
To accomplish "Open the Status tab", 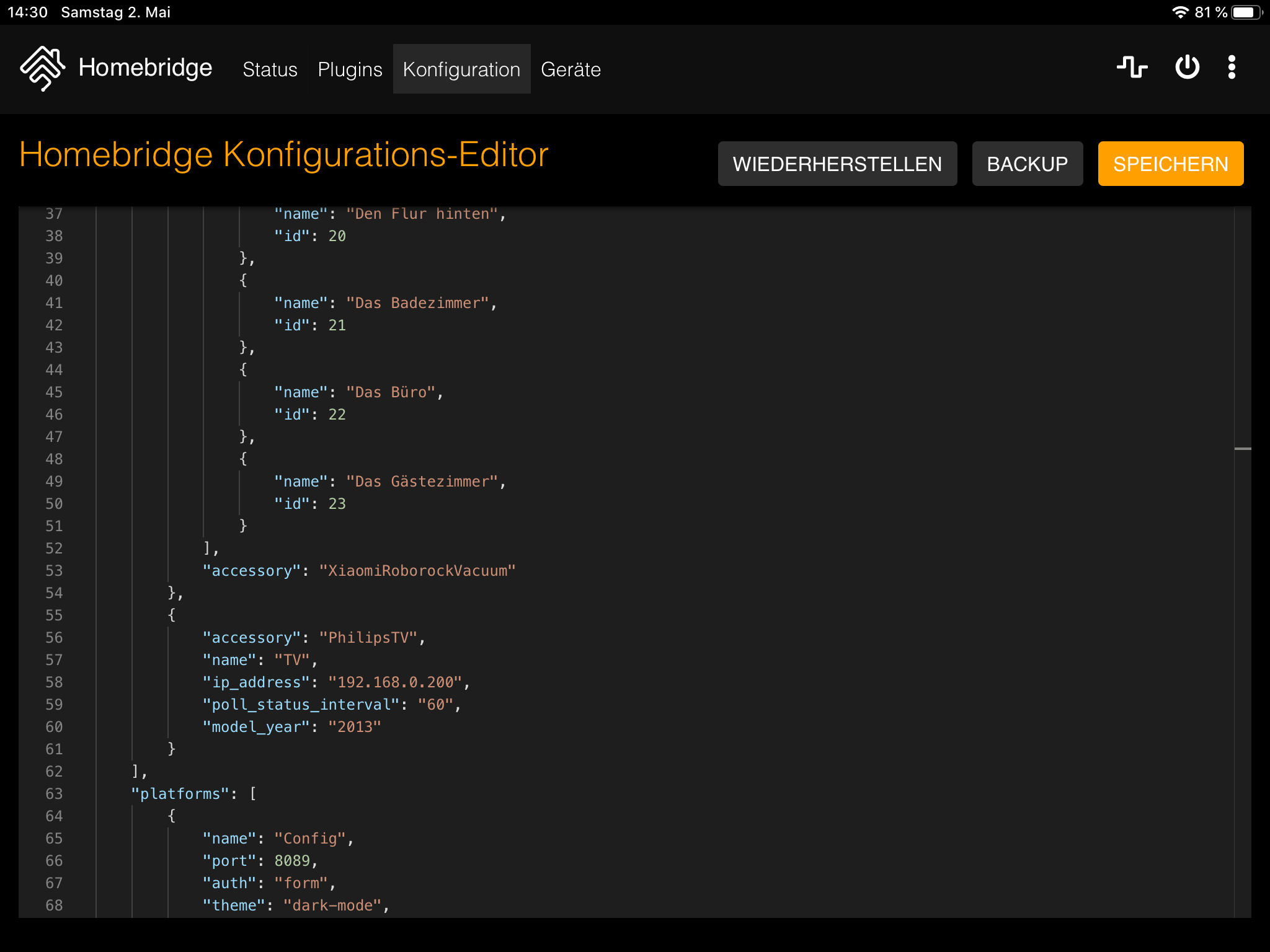I will [270, 69].
